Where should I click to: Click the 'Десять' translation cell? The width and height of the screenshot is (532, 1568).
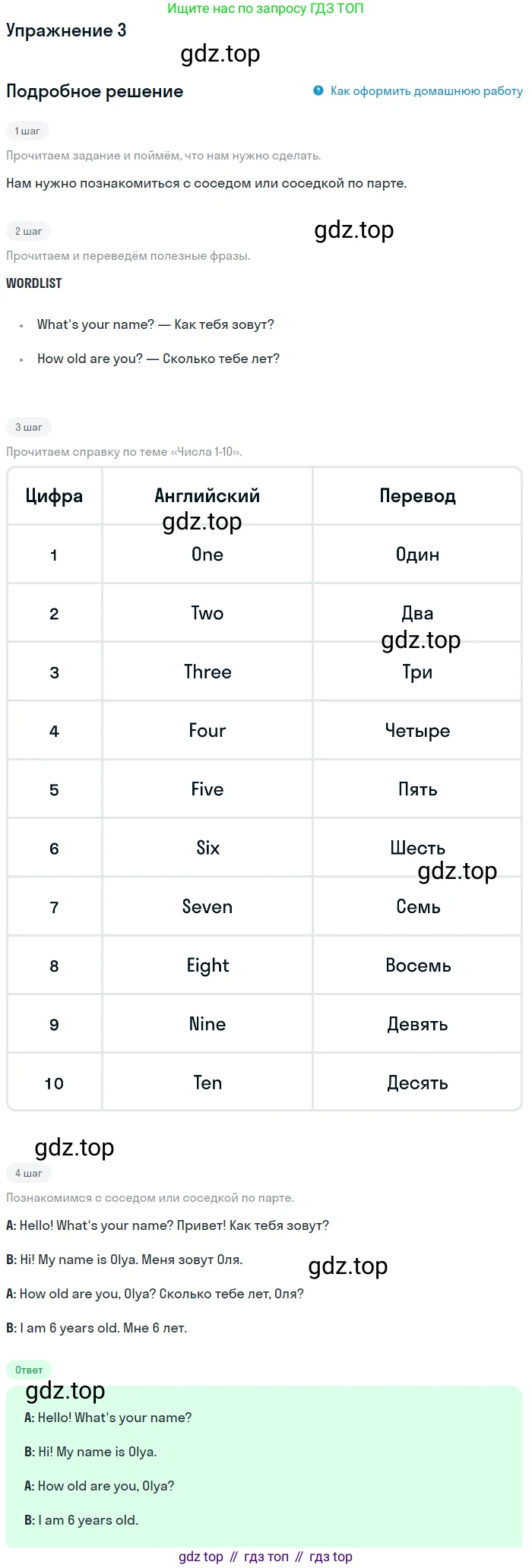[x=417, y=1083]
